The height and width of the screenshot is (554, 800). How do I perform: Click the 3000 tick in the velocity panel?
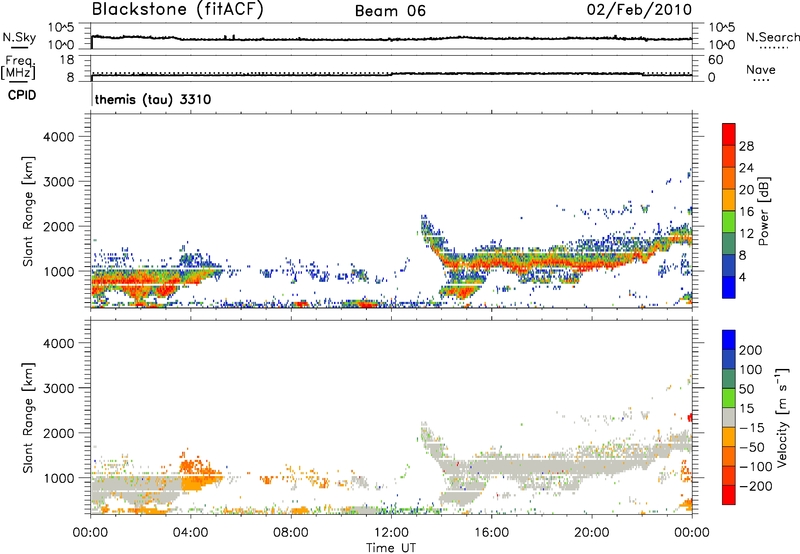click(59, 388)
